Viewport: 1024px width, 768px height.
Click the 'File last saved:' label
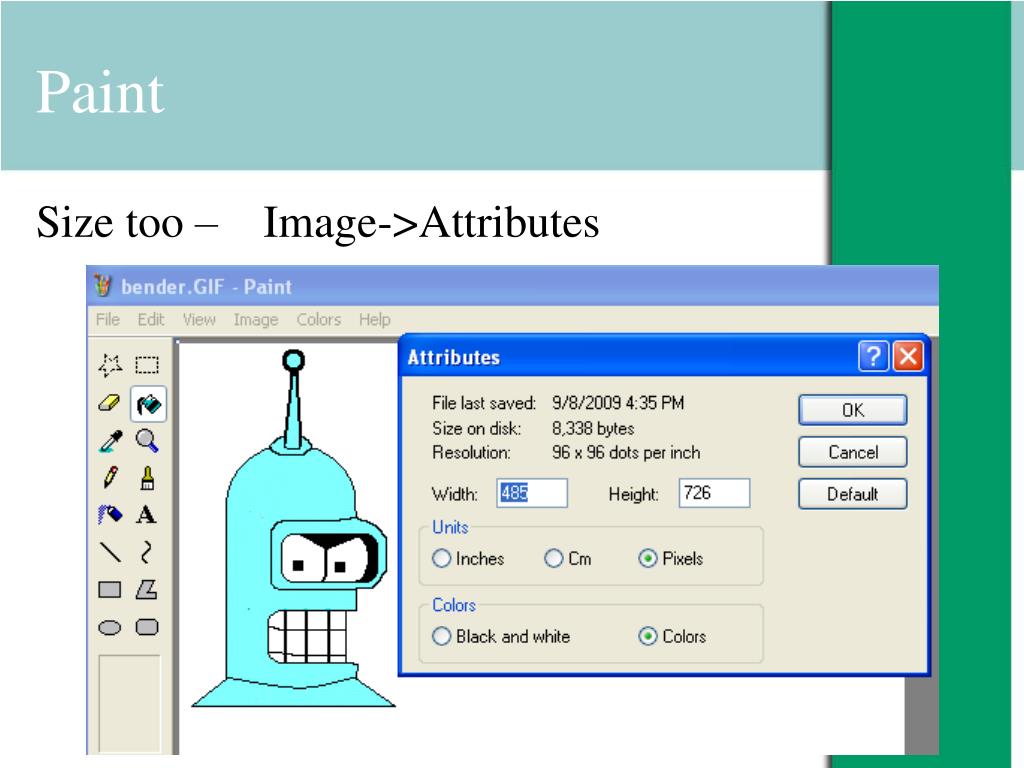[x=484, y=403]
